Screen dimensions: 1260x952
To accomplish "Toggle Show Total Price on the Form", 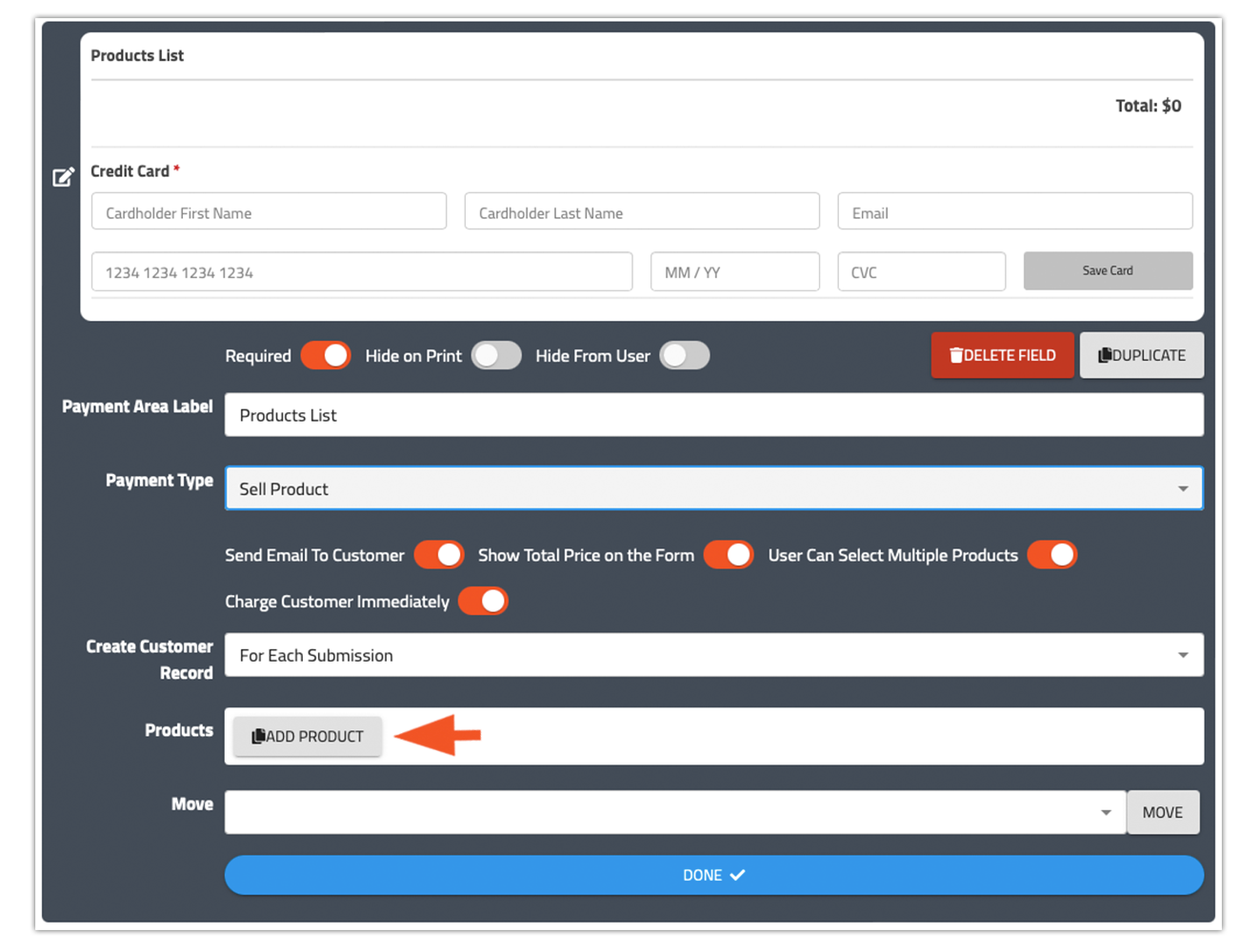I will pos(729,555).
